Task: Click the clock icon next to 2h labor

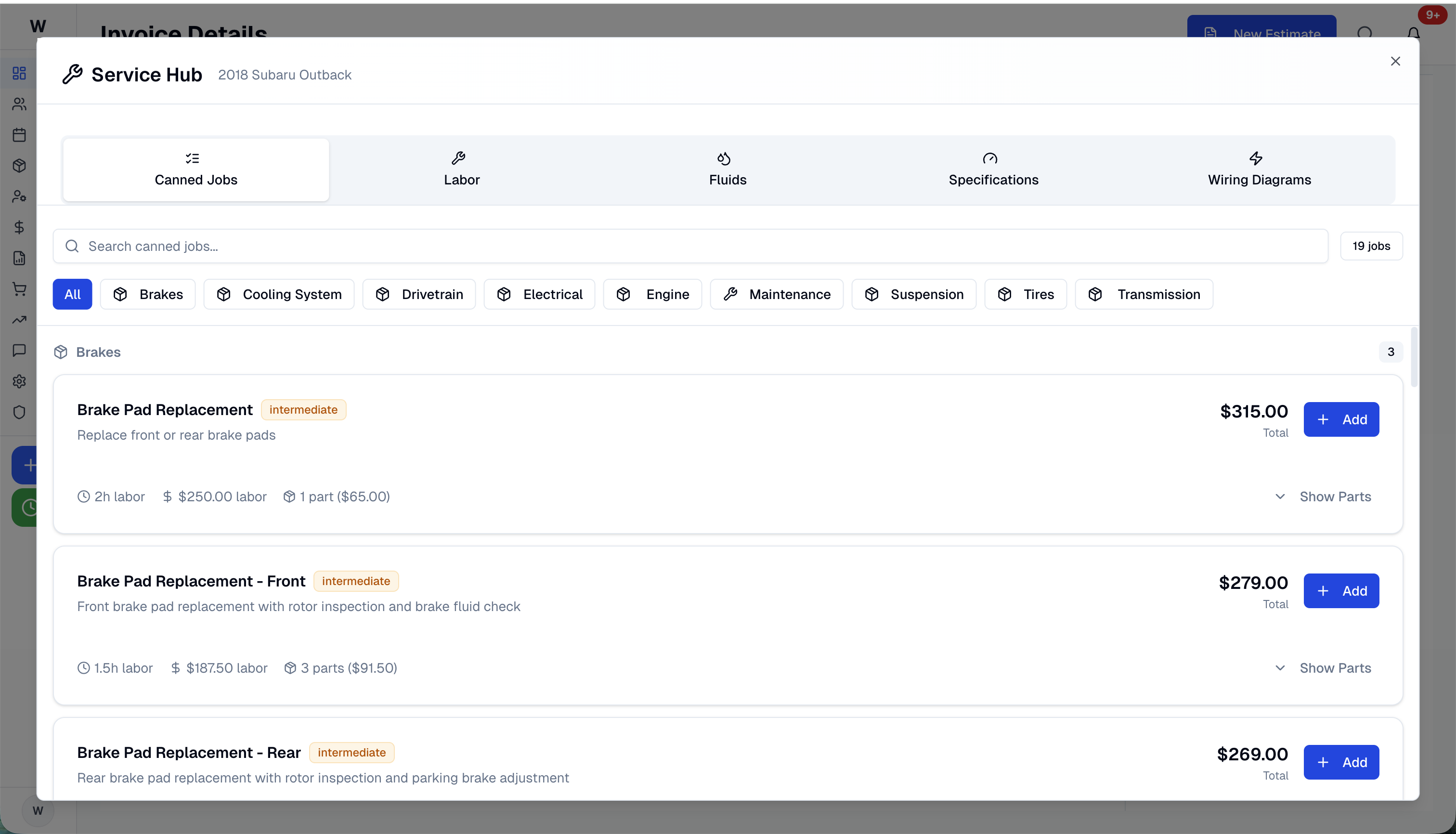Action: point(84,496)
